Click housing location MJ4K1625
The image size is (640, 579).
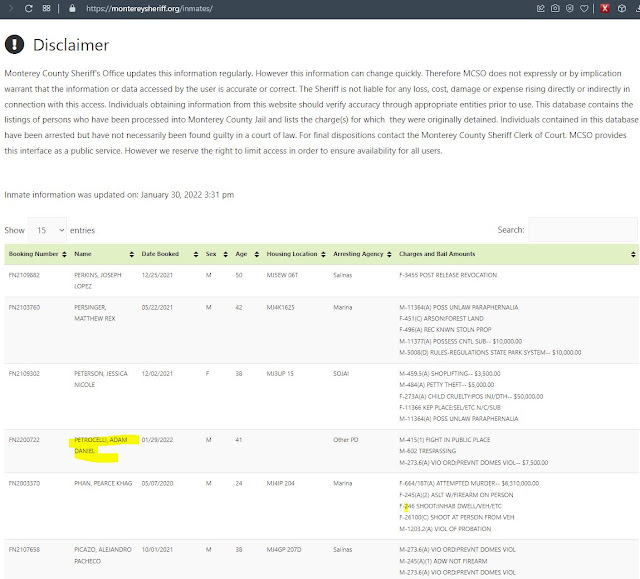point(280,307)
